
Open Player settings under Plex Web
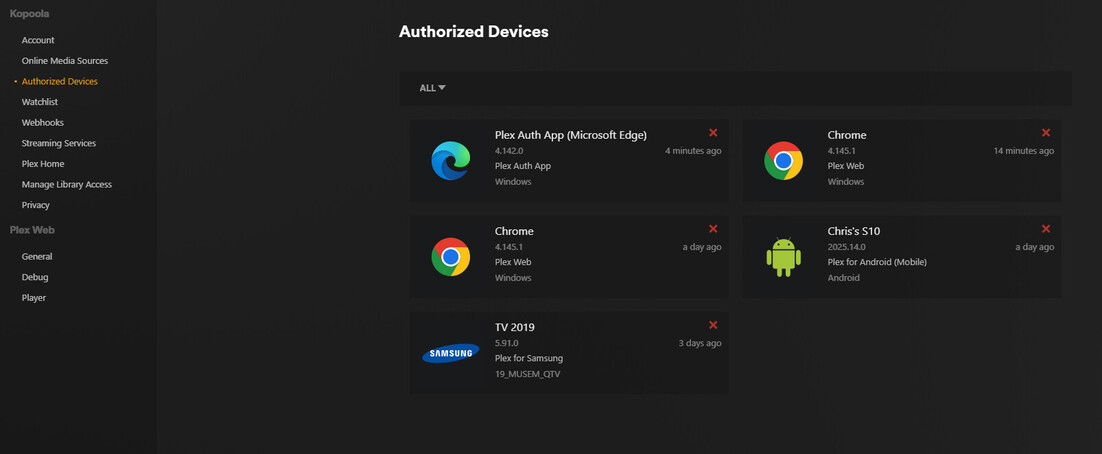pyautogui.click(x=34, y=297)
